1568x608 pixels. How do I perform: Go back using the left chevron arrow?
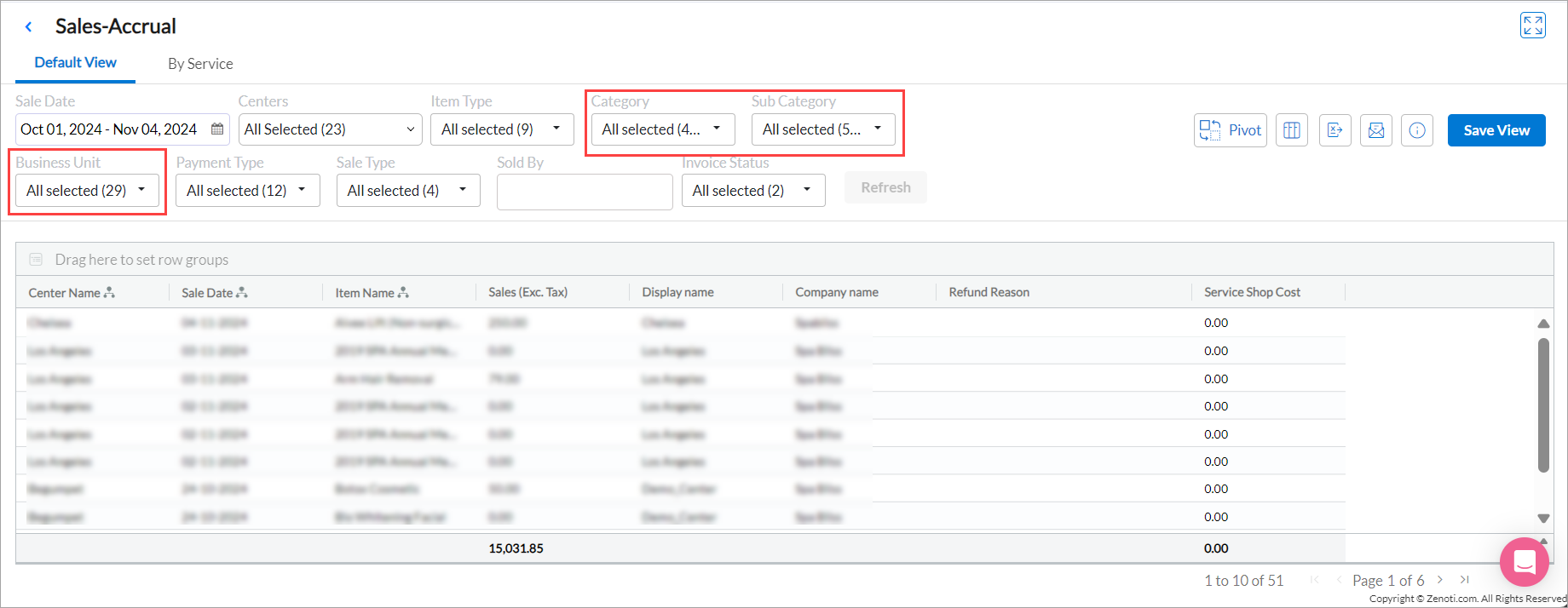click(x=29, y=26)
